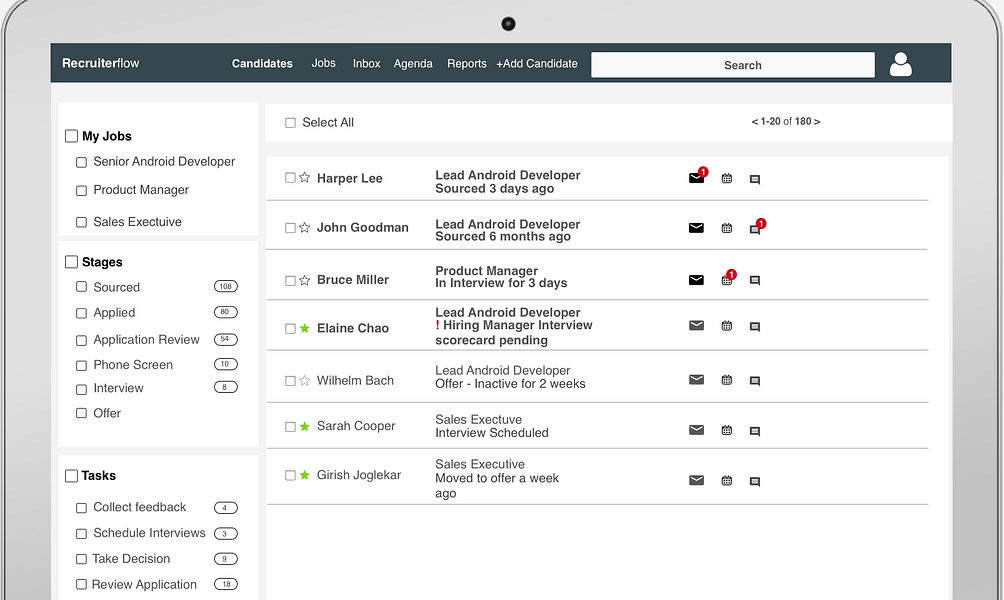This screenshot has height=600, width=1004.
Task: Open the user profile icon
Action: [x=900, y=64]
